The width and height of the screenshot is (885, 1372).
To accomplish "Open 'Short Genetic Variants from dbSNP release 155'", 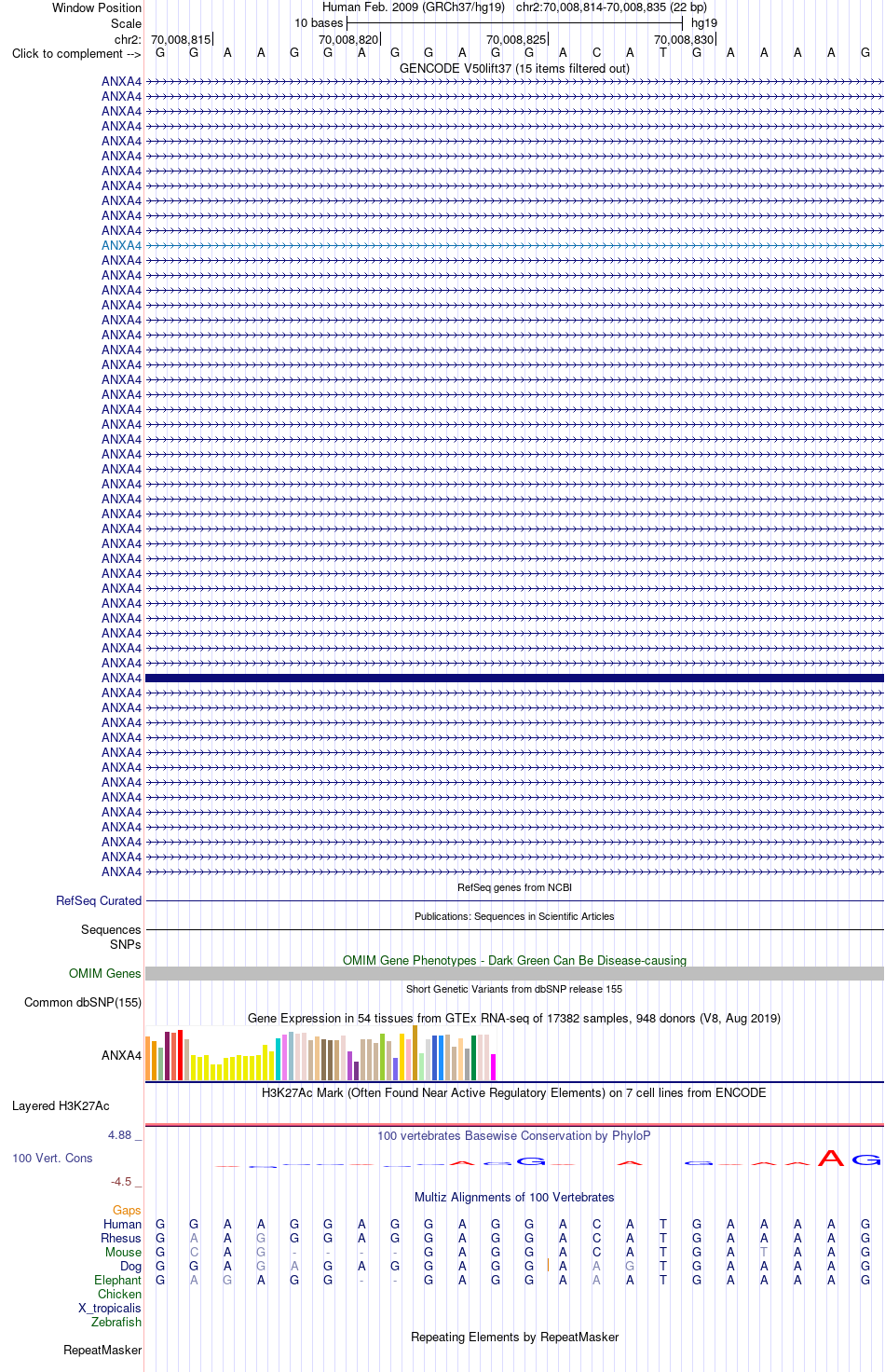I will click(x=514, y=989).
